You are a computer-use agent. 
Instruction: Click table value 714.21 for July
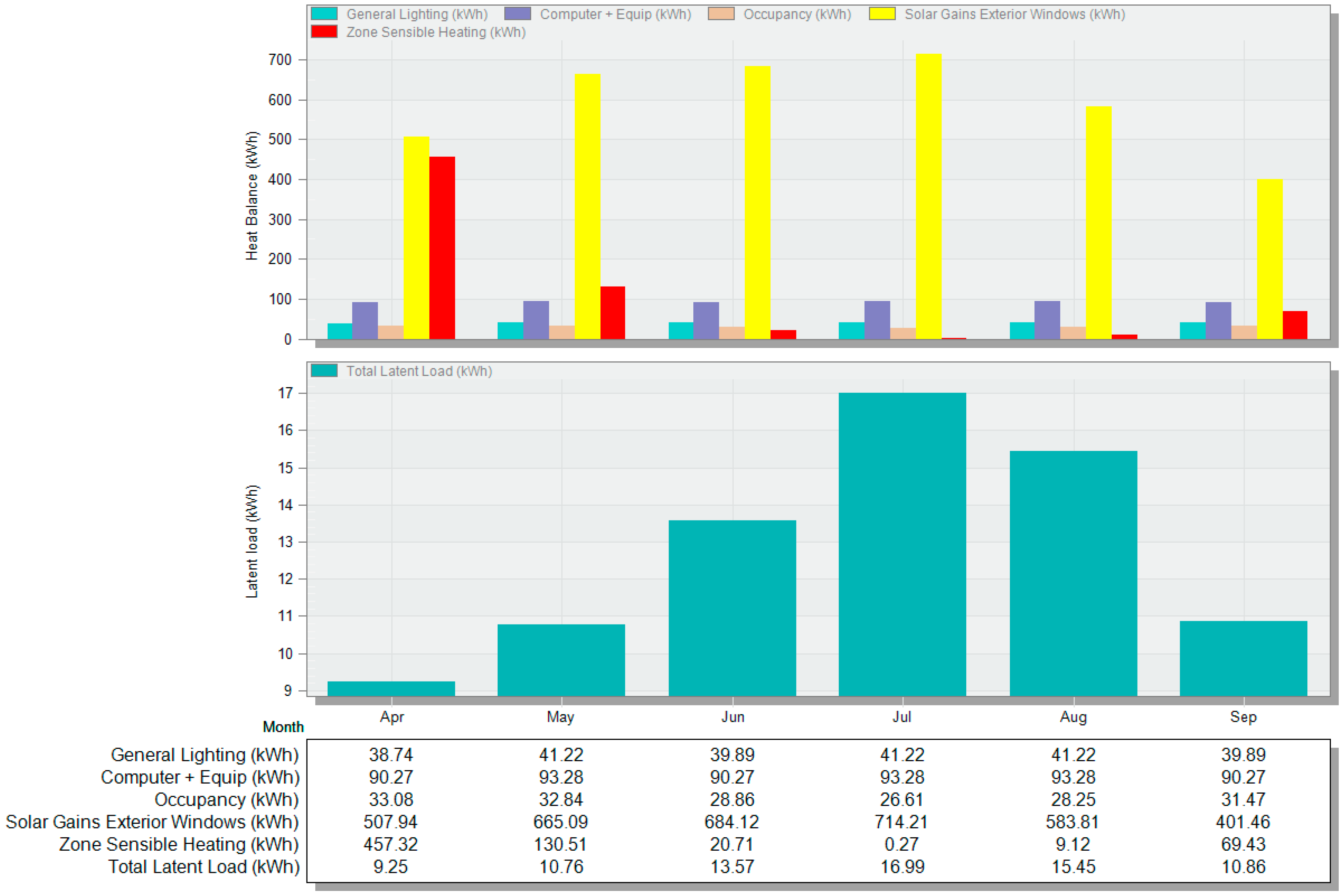click(900, 822)
